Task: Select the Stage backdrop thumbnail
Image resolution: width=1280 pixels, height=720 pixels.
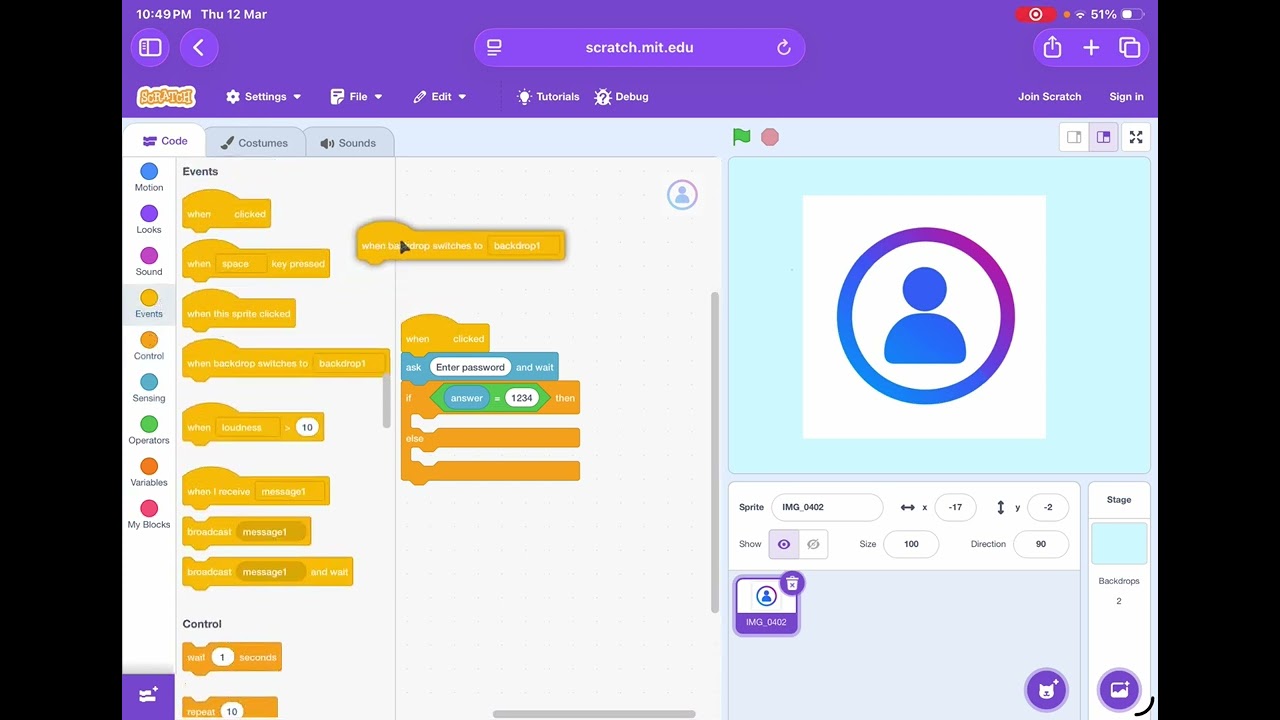Action: click(x=1119, y=543)
